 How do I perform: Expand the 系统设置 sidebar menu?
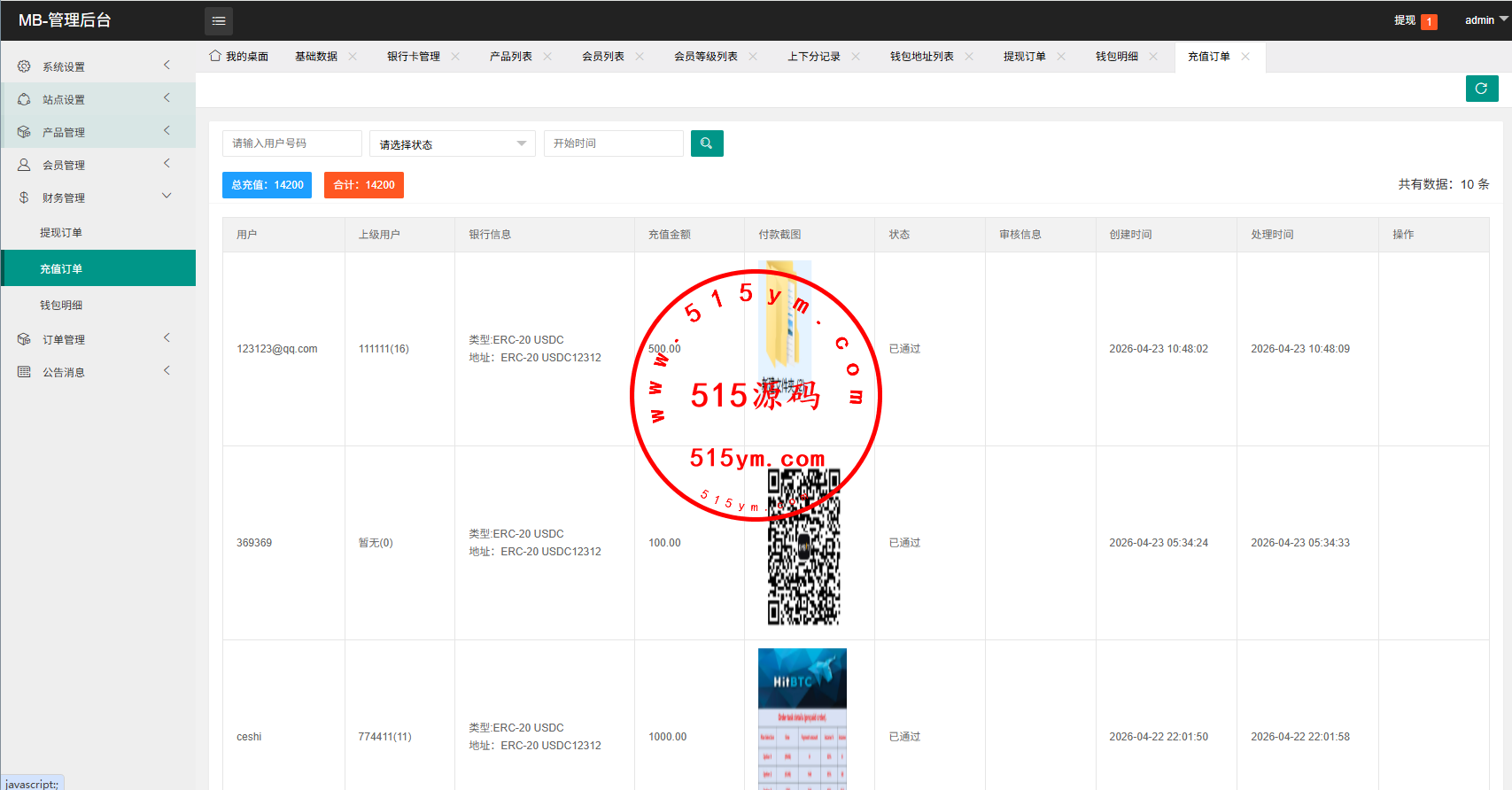tap(97, 66)
